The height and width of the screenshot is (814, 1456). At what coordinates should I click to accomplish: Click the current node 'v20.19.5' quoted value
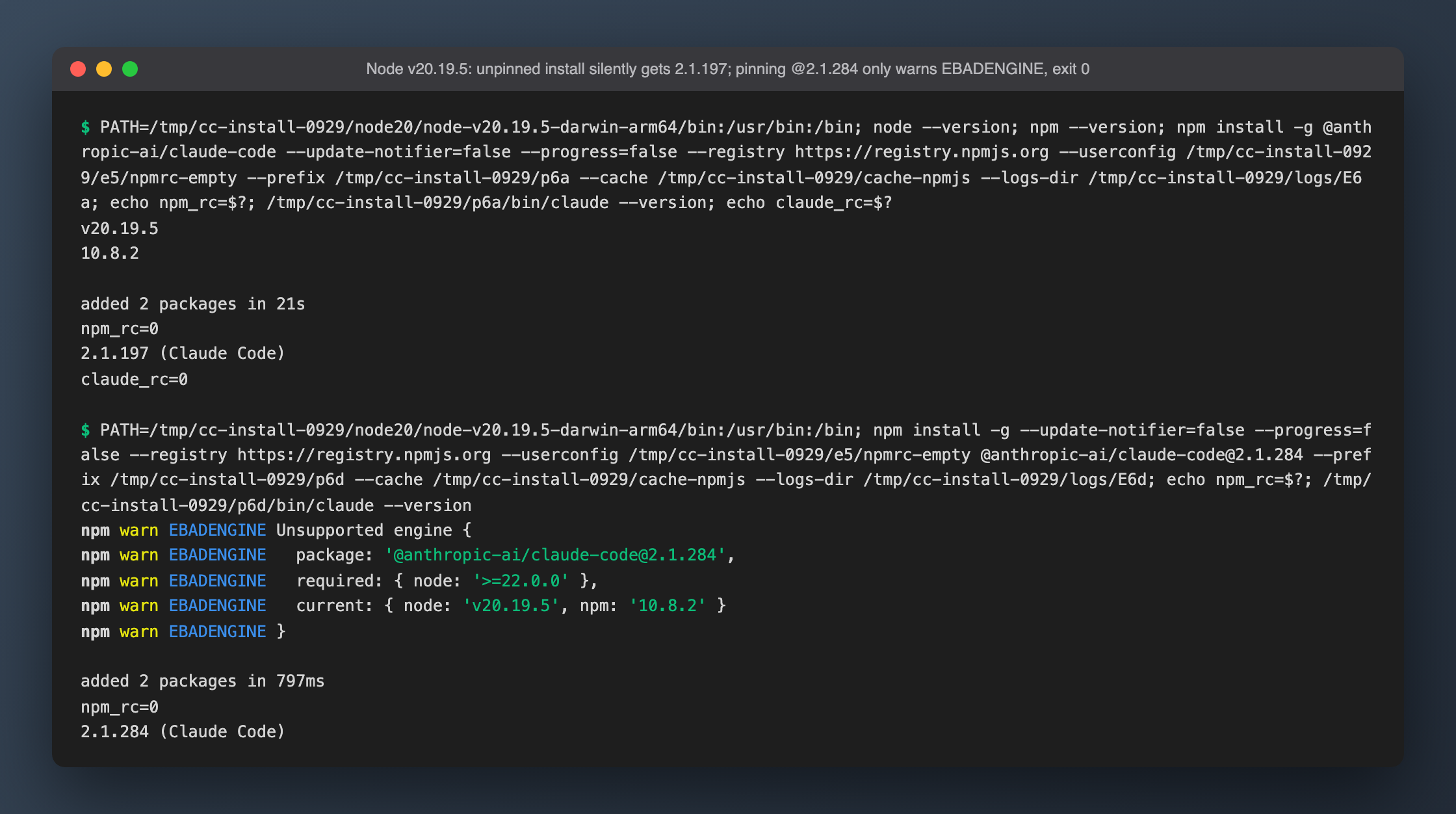pyautogui.click(x=511, y=606)
